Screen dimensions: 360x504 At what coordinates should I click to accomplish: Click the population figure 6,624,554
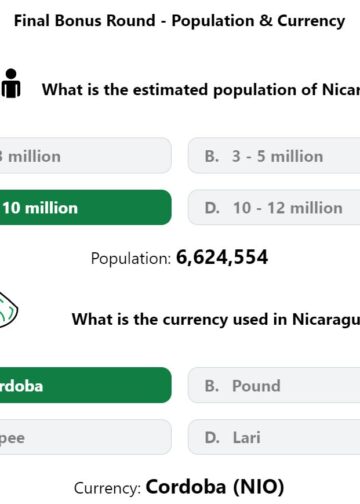tap(222, 257)
